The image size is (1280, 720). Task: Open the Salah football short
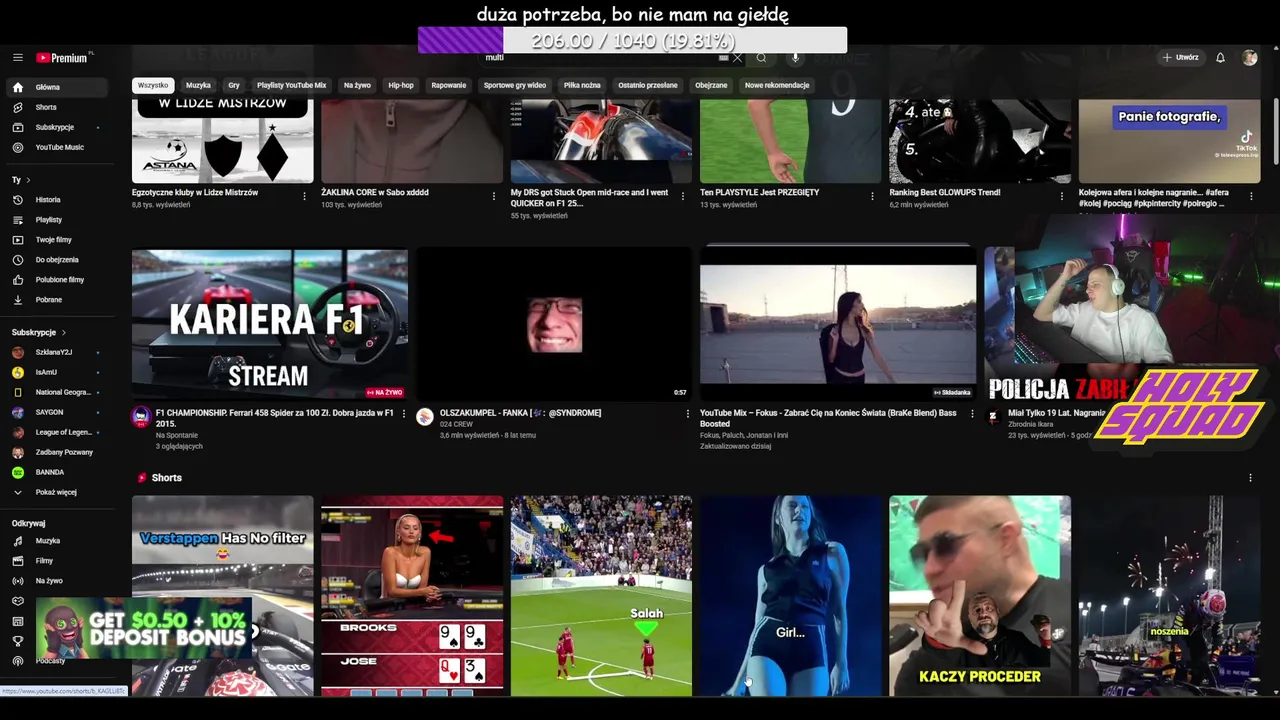601,596
